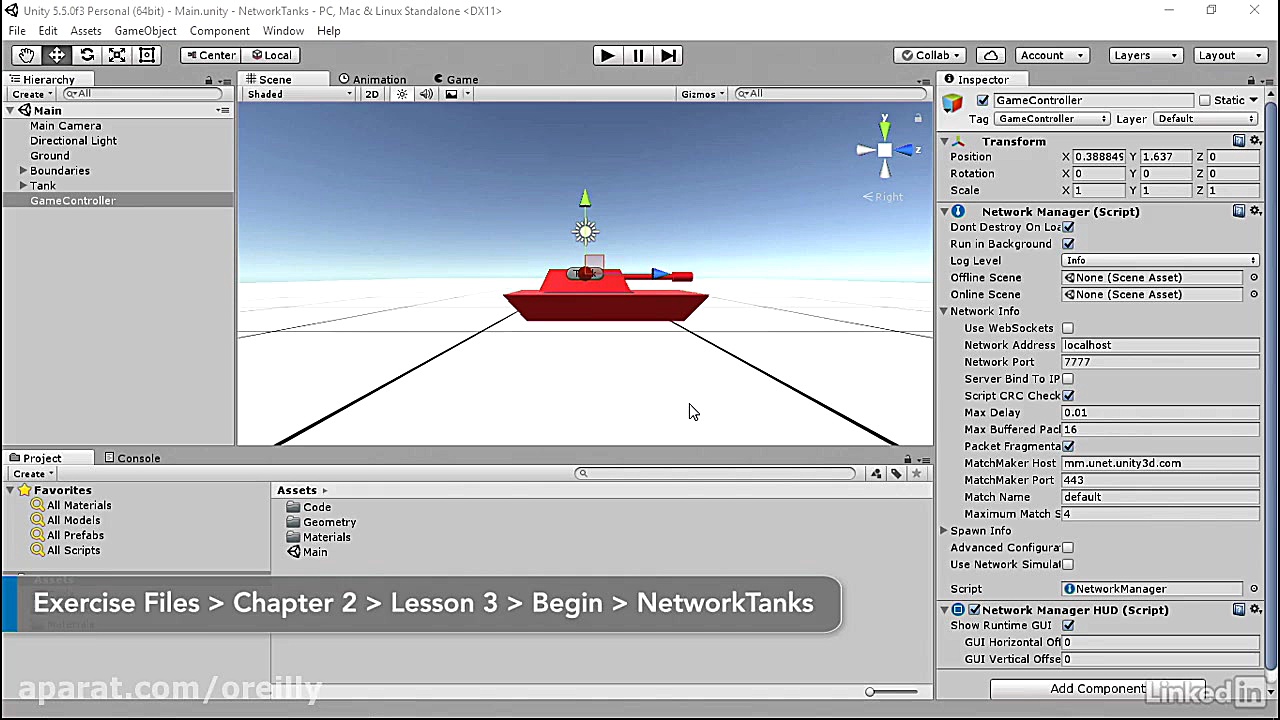
Task: Select the Hand tool in the toolbar
Action: [26, 55]
